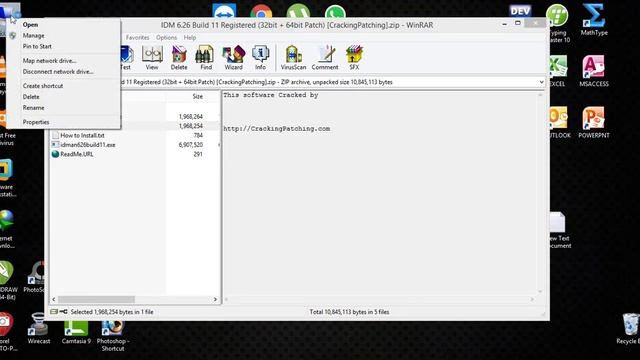Viewport: 640px width, 360px height.
Task: Click the SFX toolbar icon
Action: coord(354,58)
